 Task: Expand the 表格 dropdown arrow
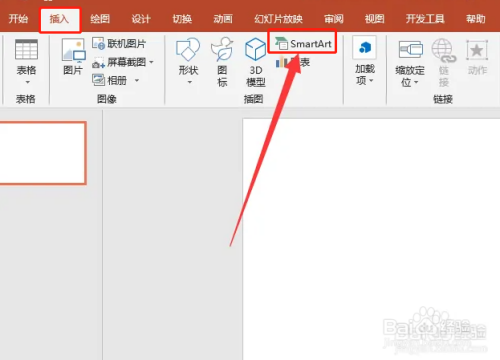[x=27, y=82]
